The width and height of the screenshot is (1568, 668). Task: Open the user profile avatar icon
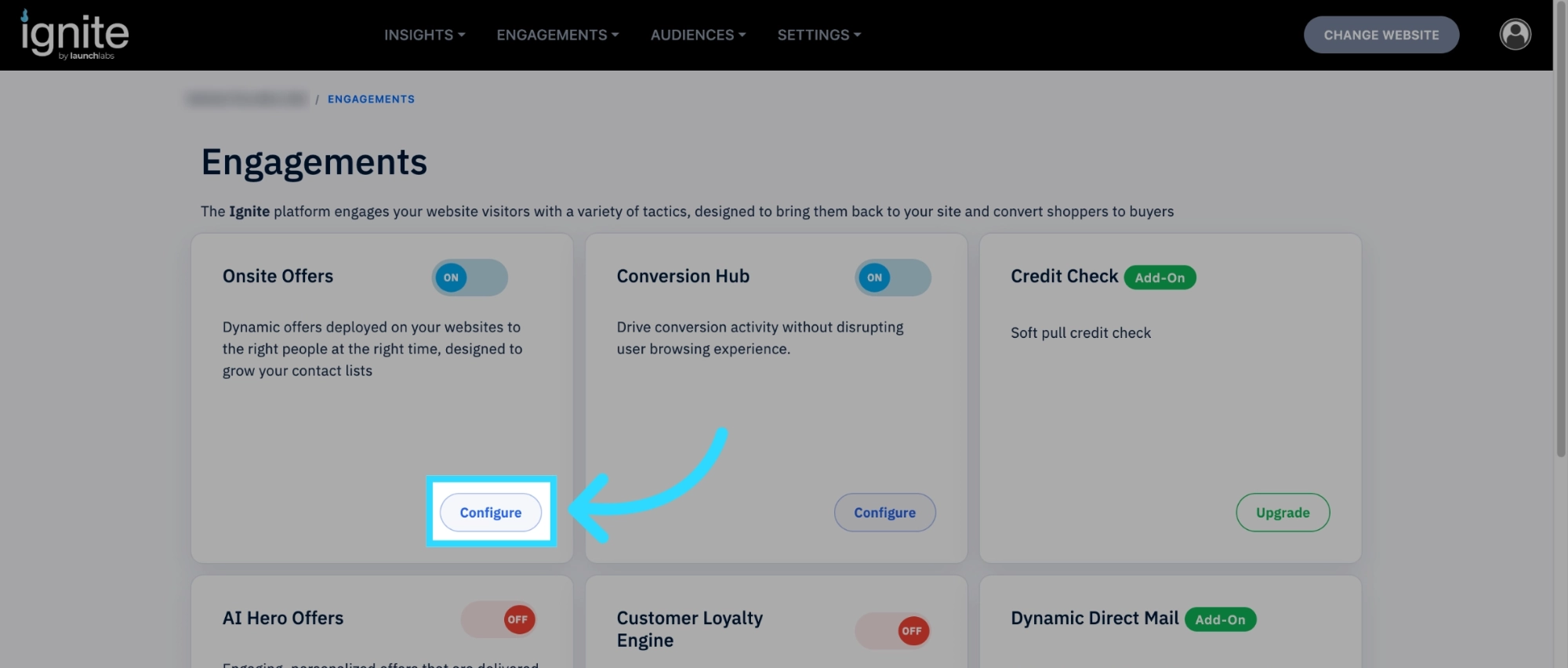click(x=1515, y=34)
